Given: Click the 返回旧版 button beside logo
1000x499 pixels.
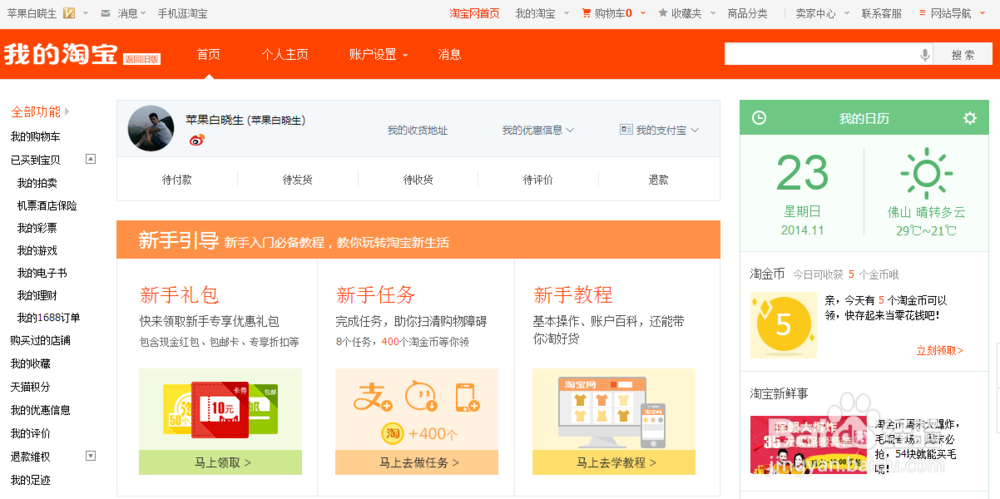Looking at the screenshot, I should point(142,59).
